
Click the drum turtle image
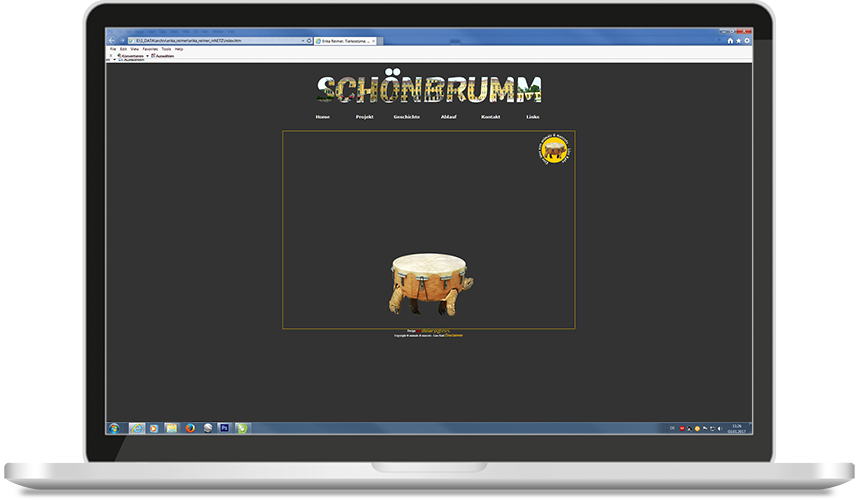click(x=430, y=284)
